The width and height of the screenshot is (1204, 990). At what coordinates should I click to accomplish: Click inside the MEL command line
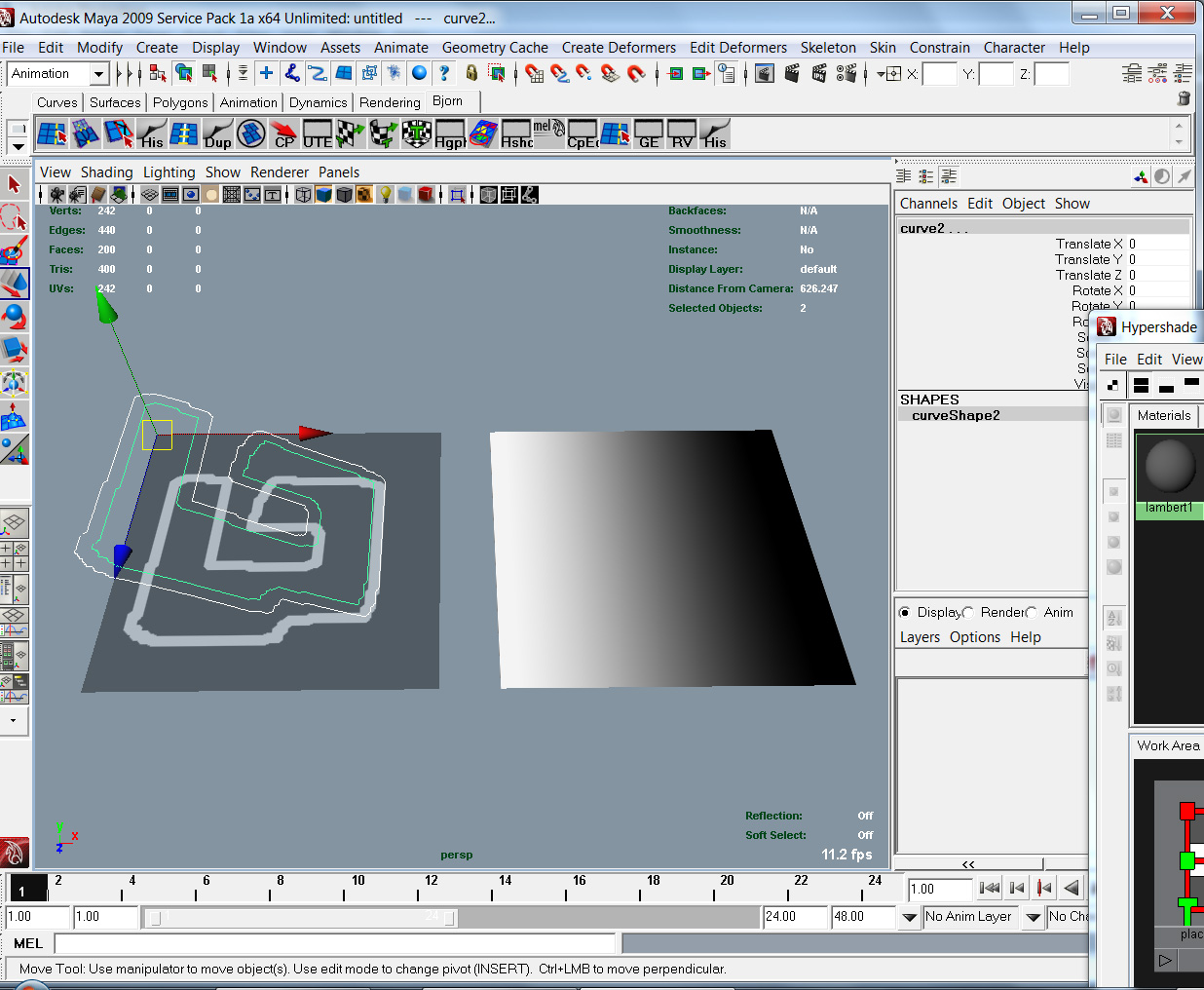point(331,943)
